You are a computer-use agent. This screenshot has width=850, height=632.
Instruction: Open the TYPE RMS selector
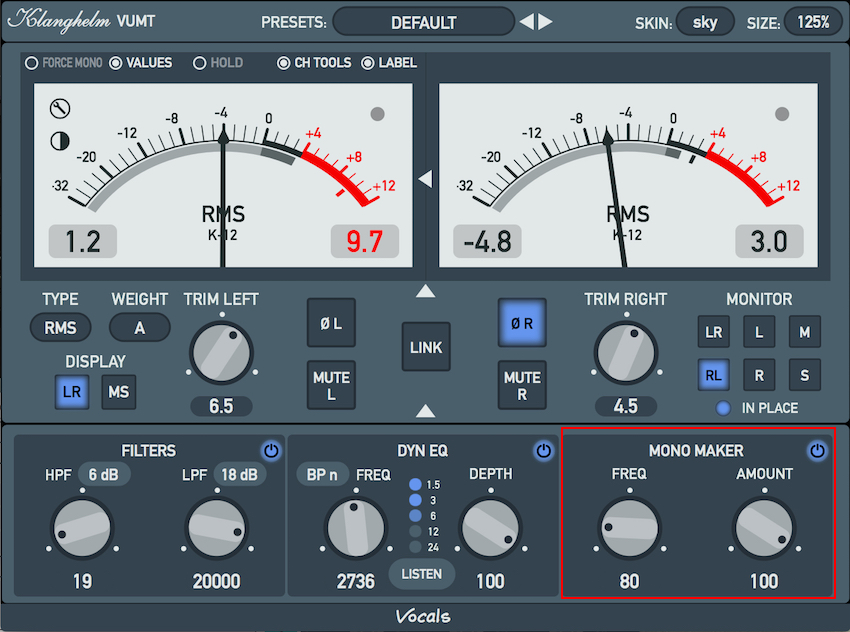coord(60,327)
